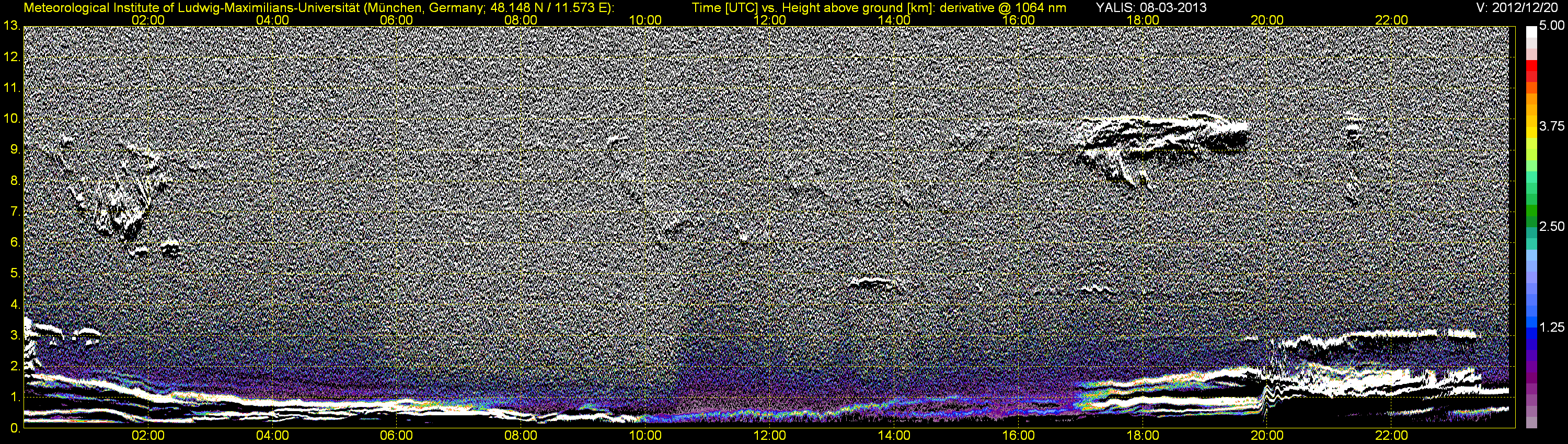
Task: Click height axis label 3
Action: [x=15, y=336]
